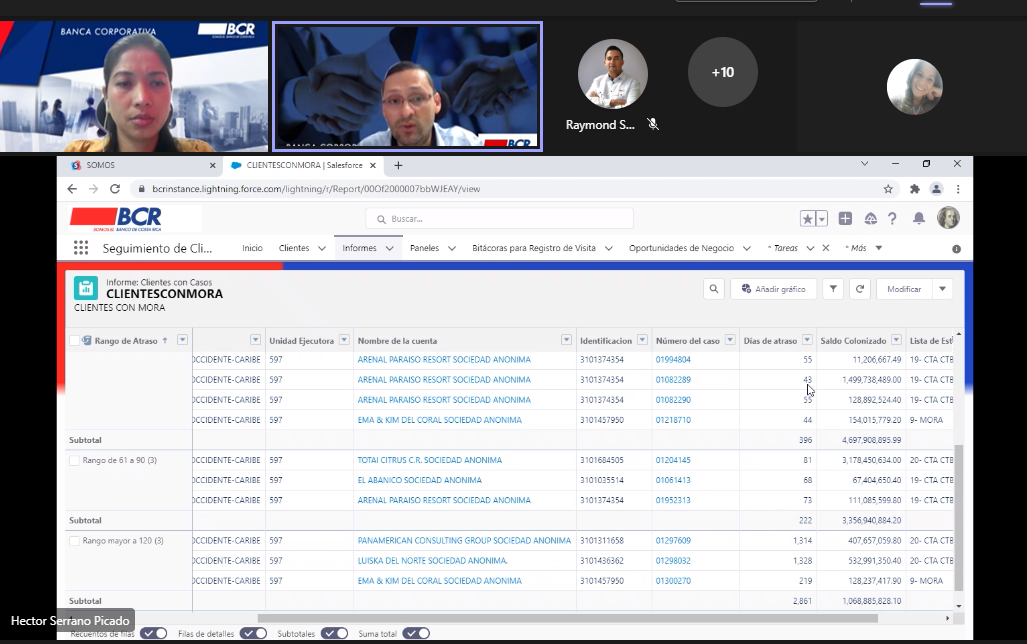Click the Modificar button
The width and height of the screenshot is (1027, 644).
coord(904,289)
